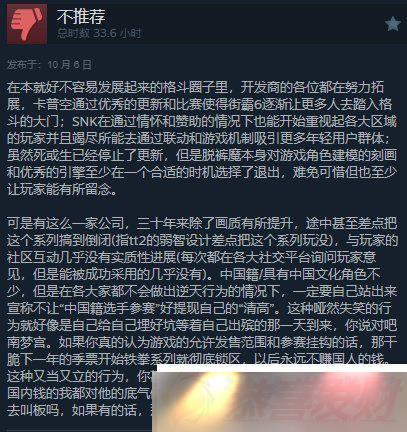Viewport: 407px width, 432px height.
Task: Click the 总时数 33.6 小时 playtime text
Action: click(x=99, y=33)
